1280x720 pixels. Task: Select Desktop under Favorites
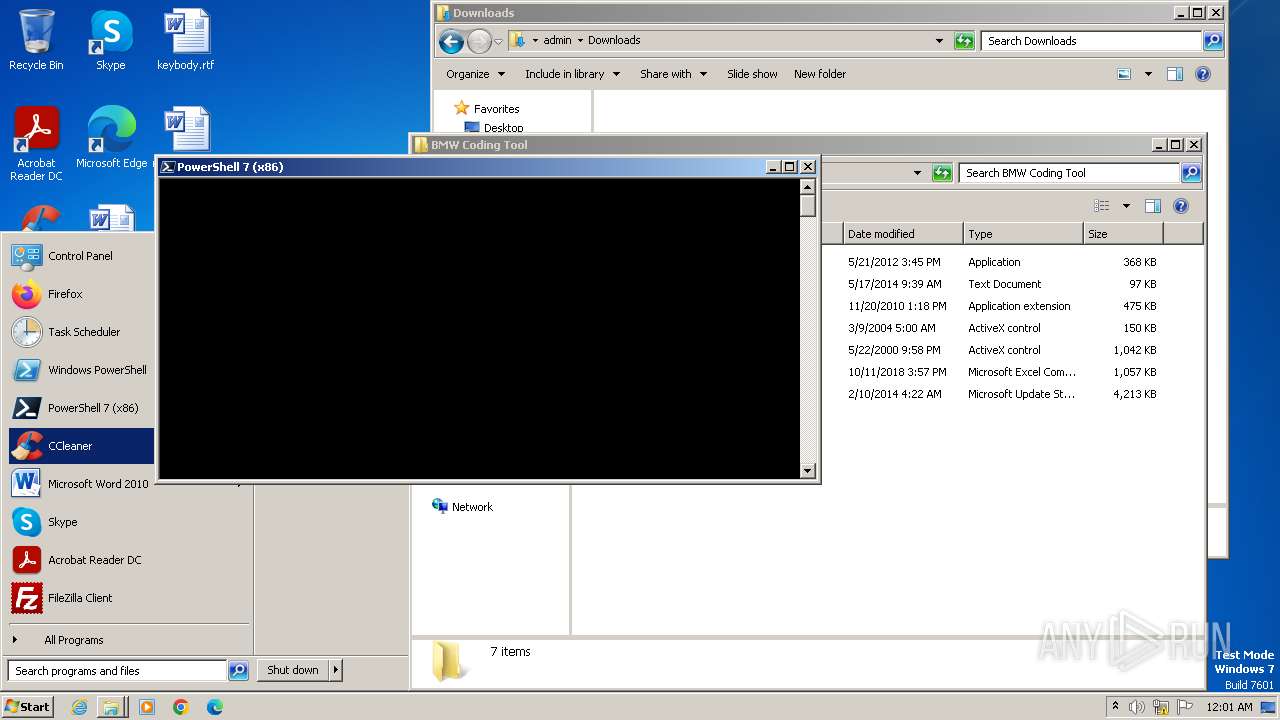click(x=503, y=128)
